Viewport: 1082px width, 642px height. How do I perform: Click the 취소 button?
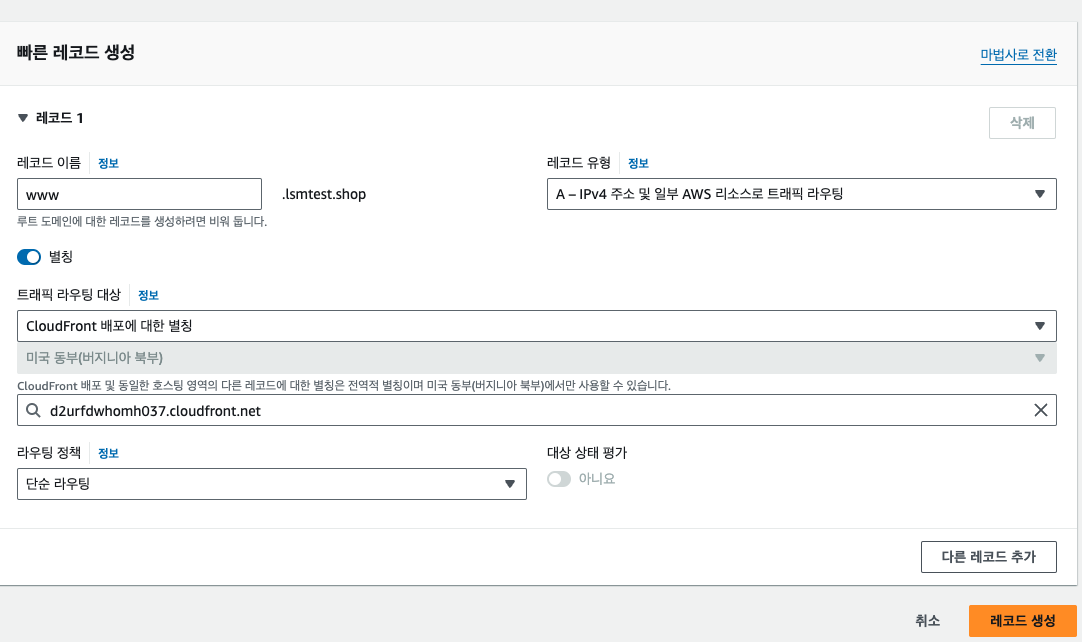point(927,621)
